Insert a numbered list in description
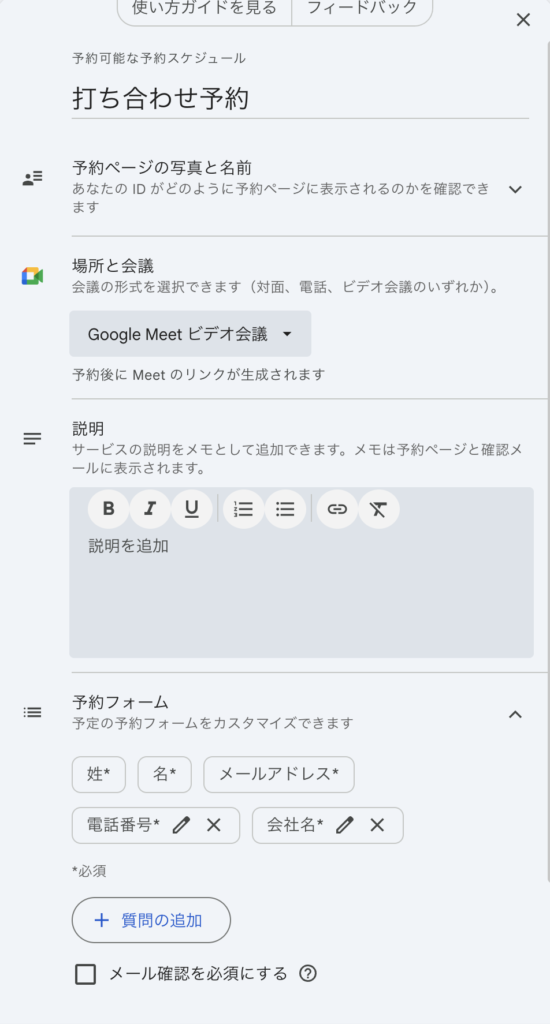550x1024 pixels. (x=244, y=509)
